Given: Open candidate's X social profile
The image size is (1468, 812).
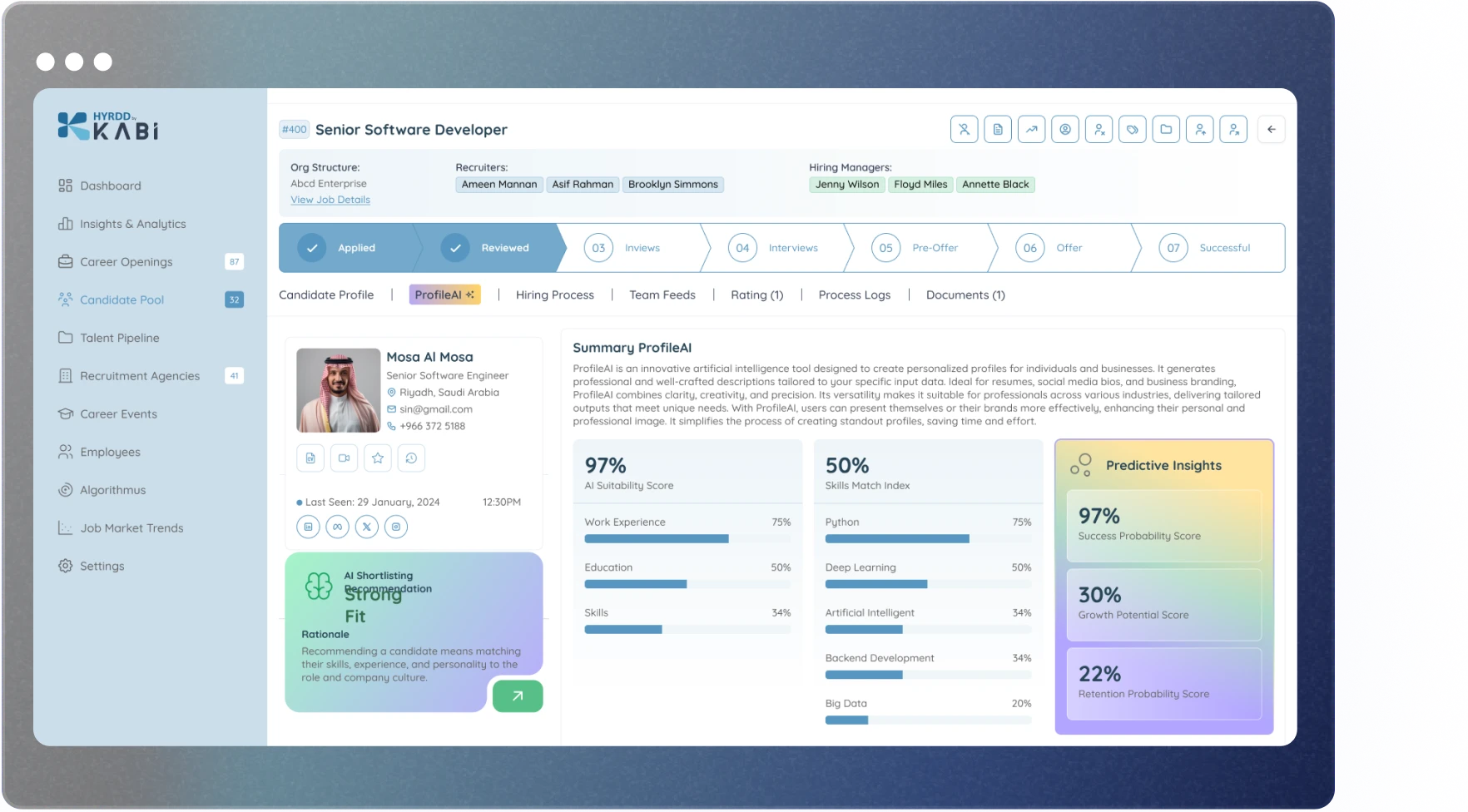Looking at the screenshot, I should 367,527.
